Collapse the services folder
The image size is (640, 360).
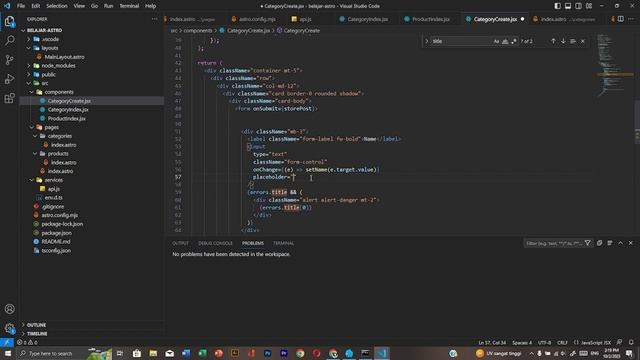pyautogui.click(x=53, y=180)
